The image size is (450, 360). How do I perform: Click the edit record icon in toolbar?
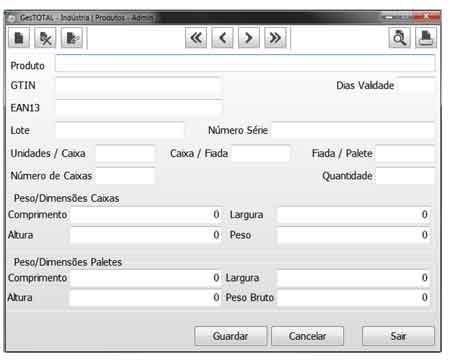(x=72, y=38)
